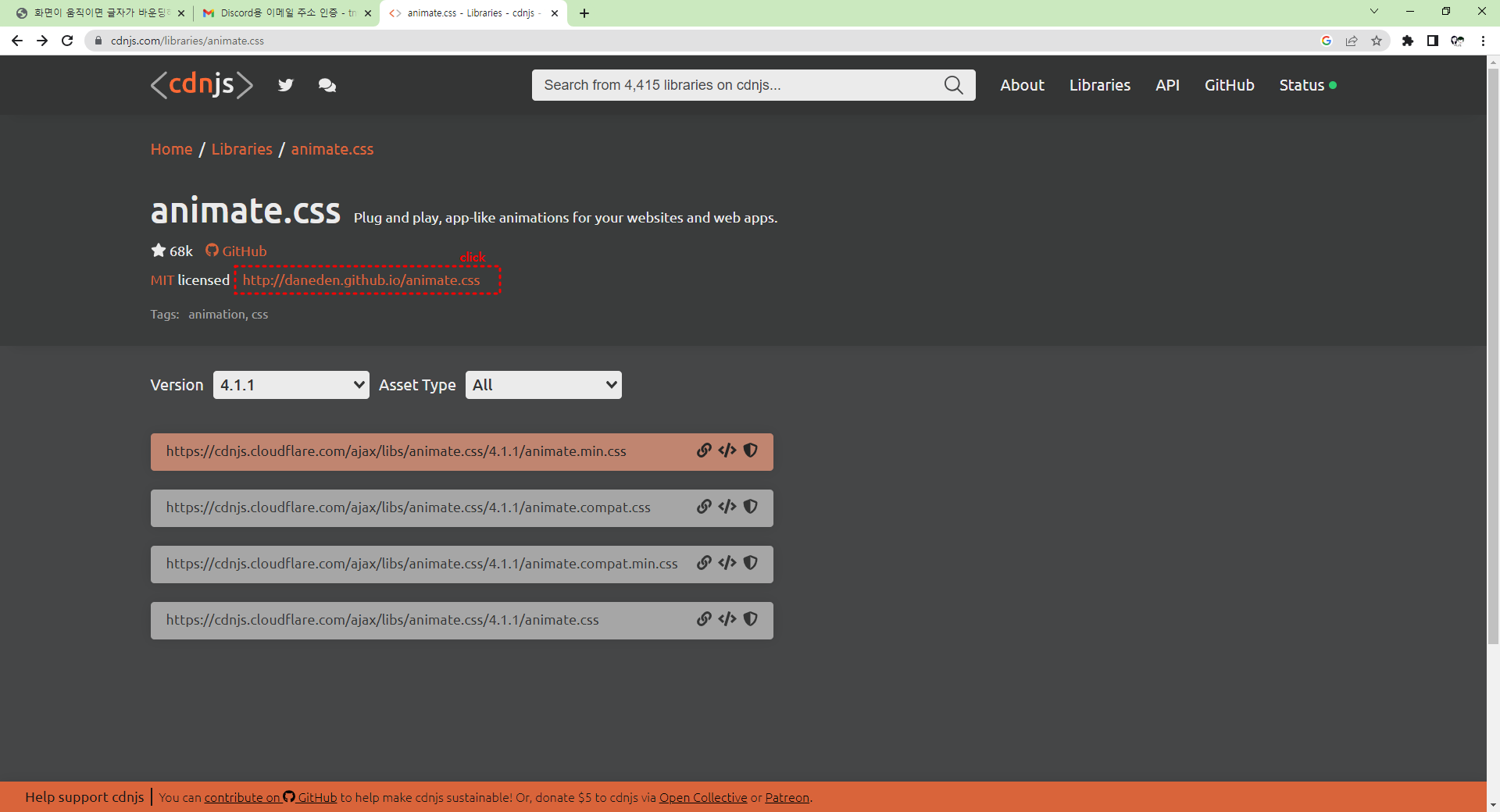Reload the current page
Screen dimensions: 1500x812
click(x=67, y=41)
